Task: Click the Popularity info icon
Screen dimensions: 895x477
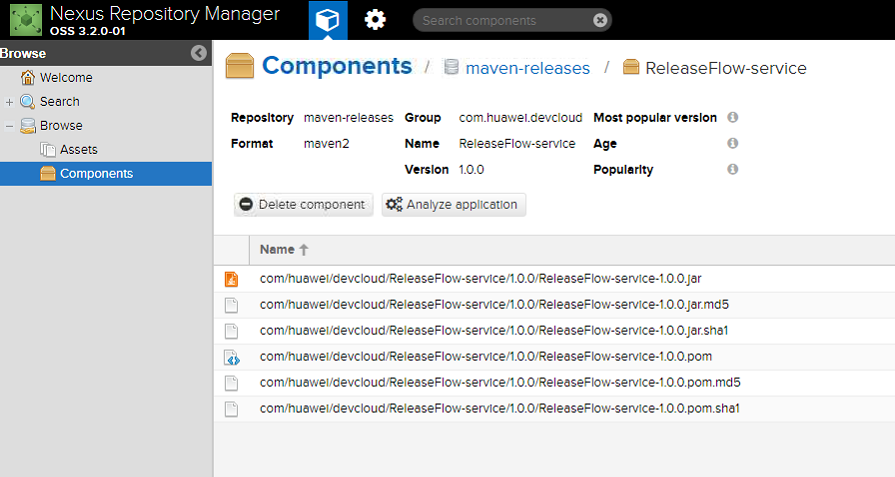Action: (x=733, y=170)
